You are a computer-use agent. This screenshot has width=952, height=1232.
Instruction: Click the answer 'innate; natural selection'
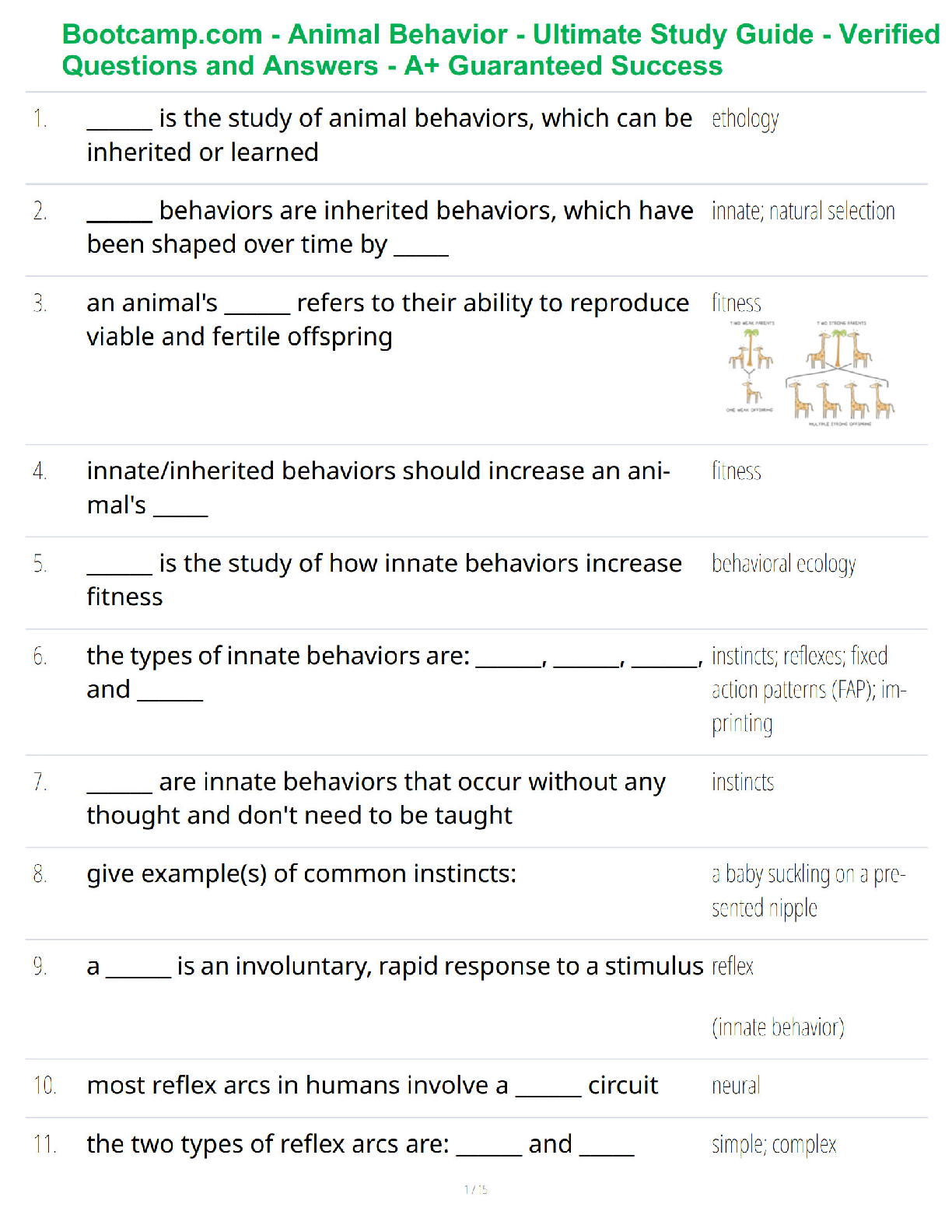tap(803, 211)
